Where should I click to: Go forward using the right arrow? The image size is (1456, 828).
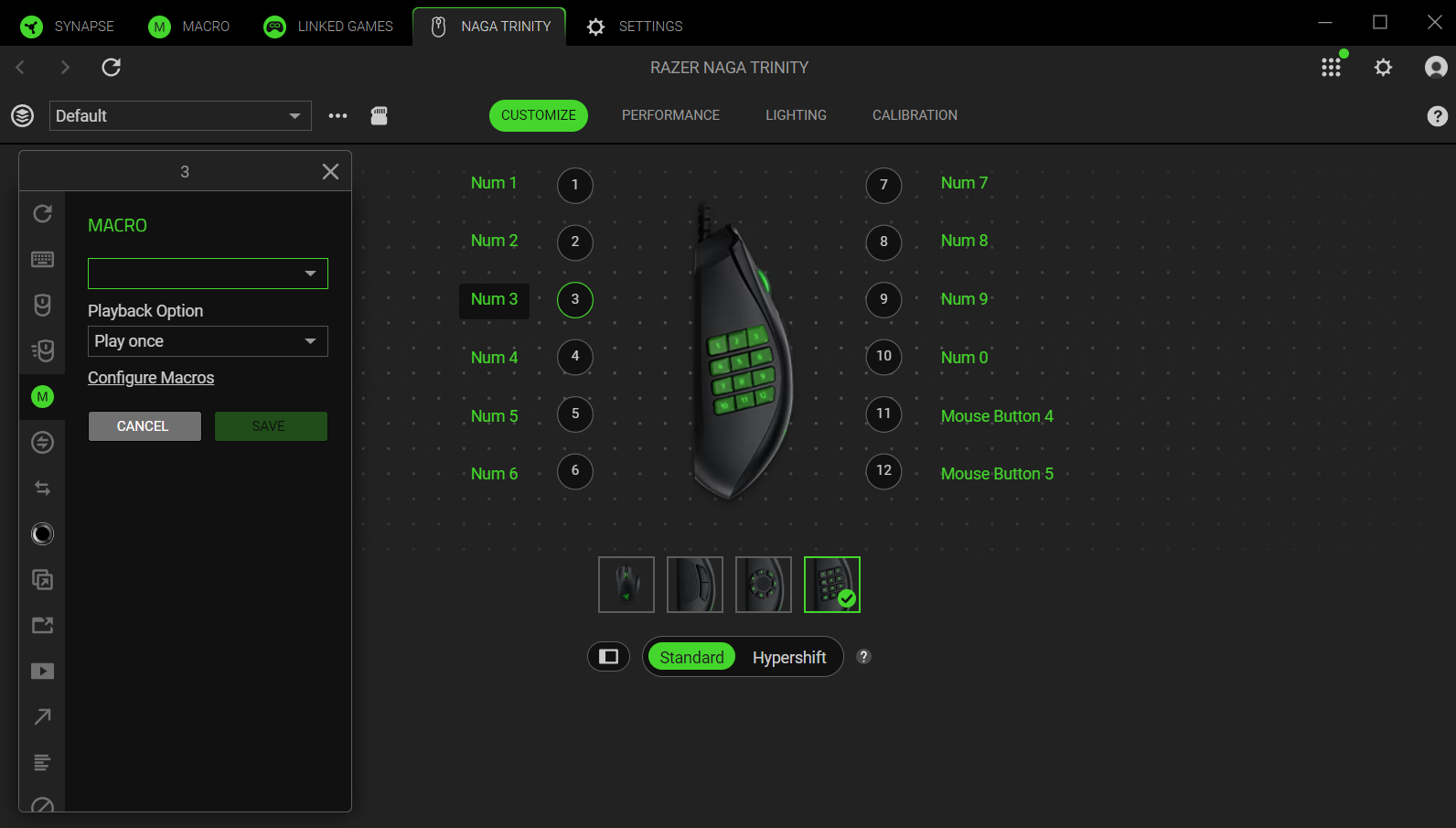(x=65, y=68)
